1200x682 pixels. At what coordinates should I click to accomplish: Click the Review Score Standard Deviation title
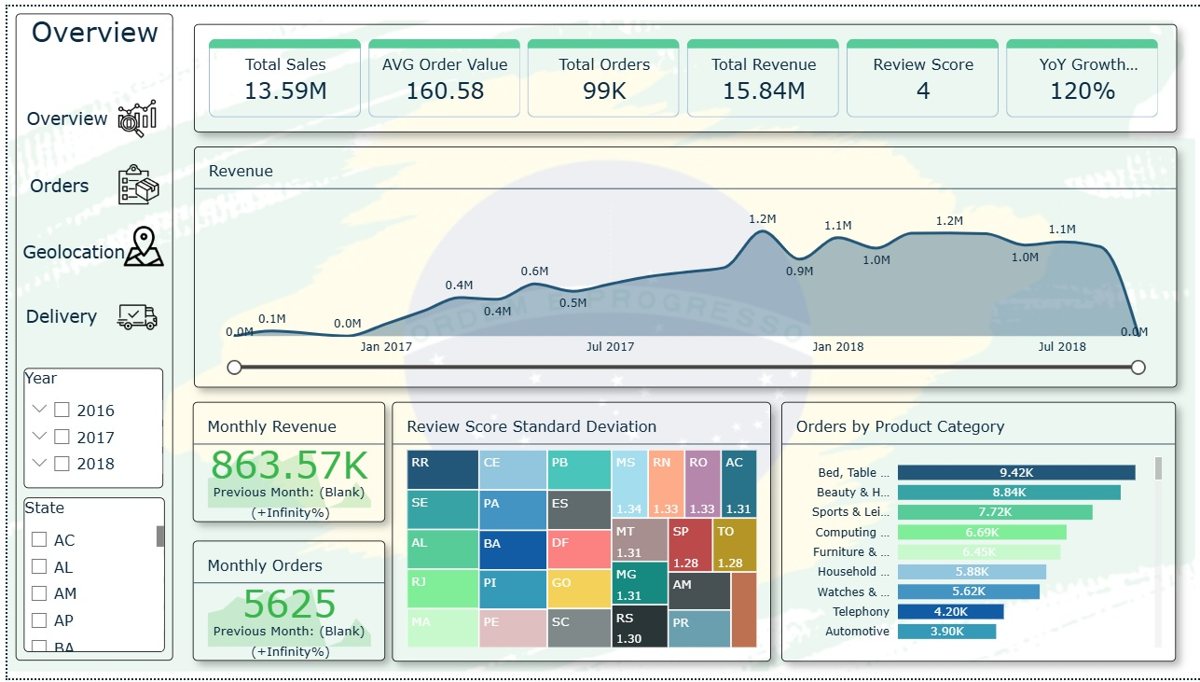tap(531, 427)
